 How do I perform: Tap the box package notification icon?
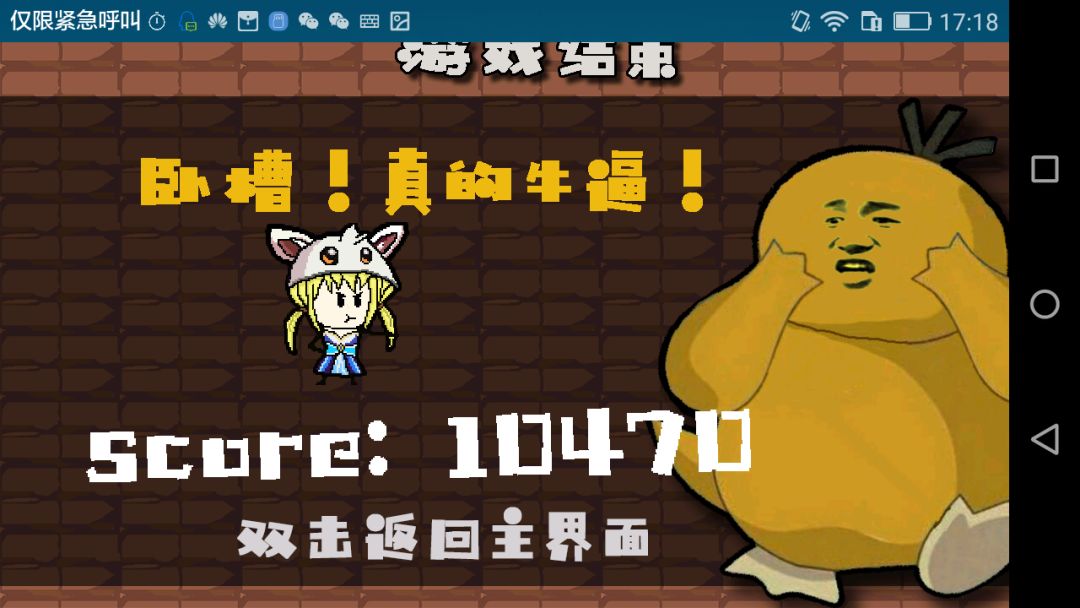(x=248, y=21)
